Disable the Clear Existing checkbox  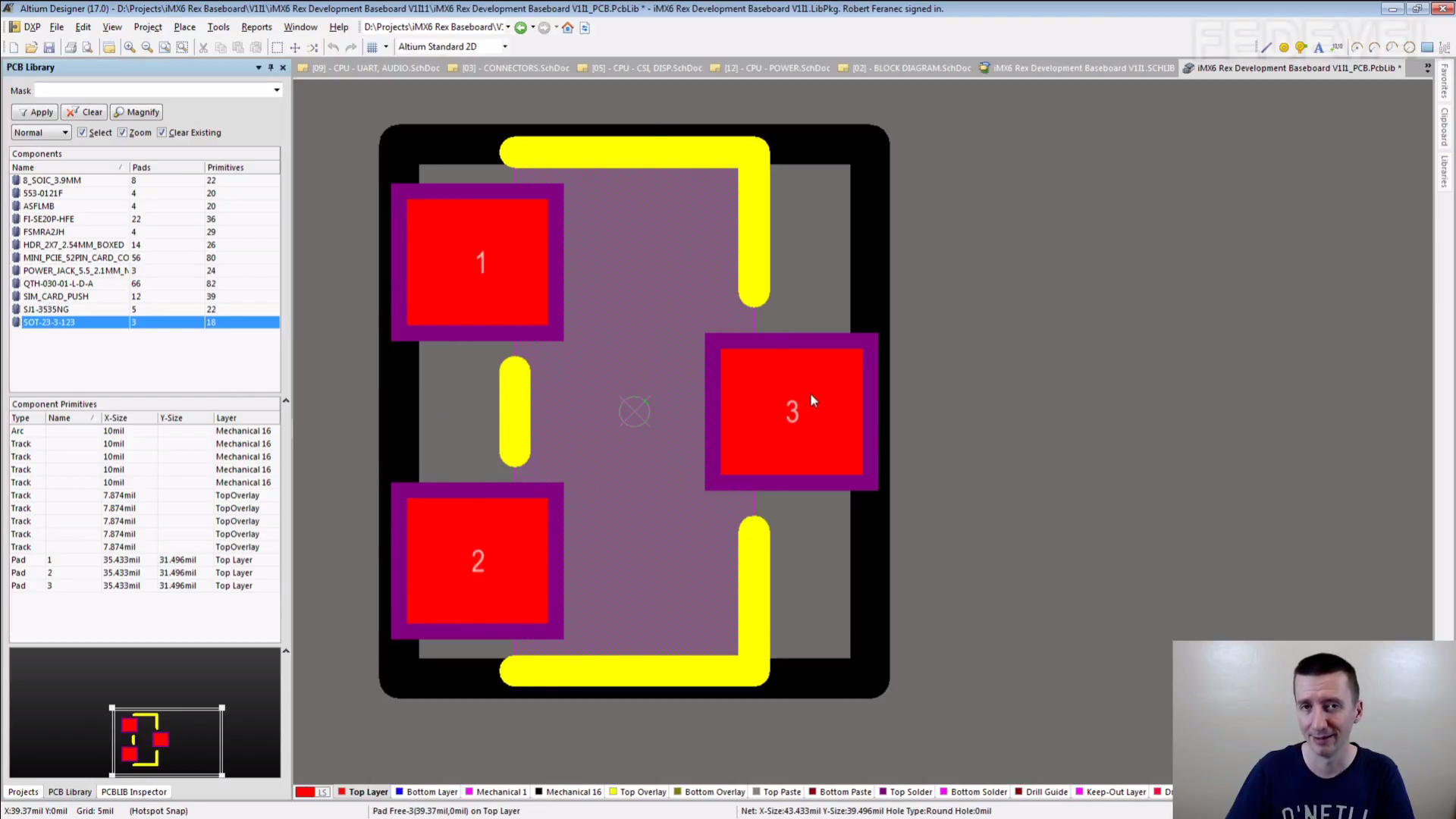point(162,132)
